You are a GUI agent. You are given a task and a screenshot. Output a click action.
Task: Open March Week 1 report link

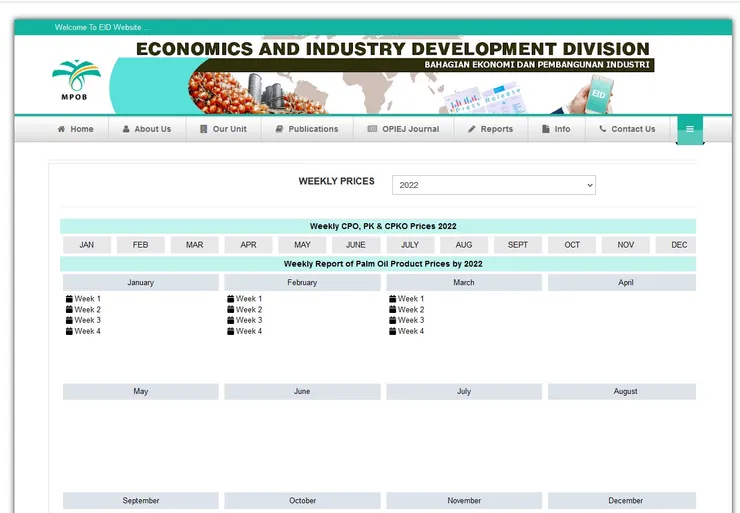point(411,299)
